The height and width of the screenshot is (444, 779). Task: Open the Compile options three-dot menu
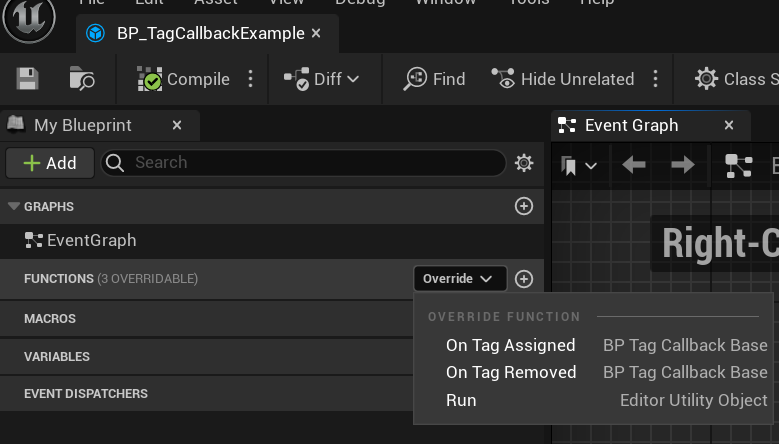pos(251,79)
